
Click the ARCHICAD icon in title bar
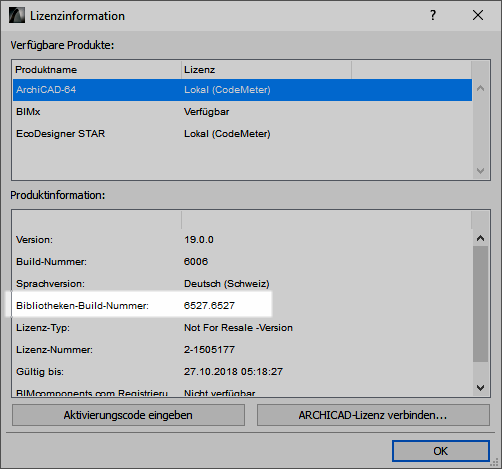click(x=17, y=15)
